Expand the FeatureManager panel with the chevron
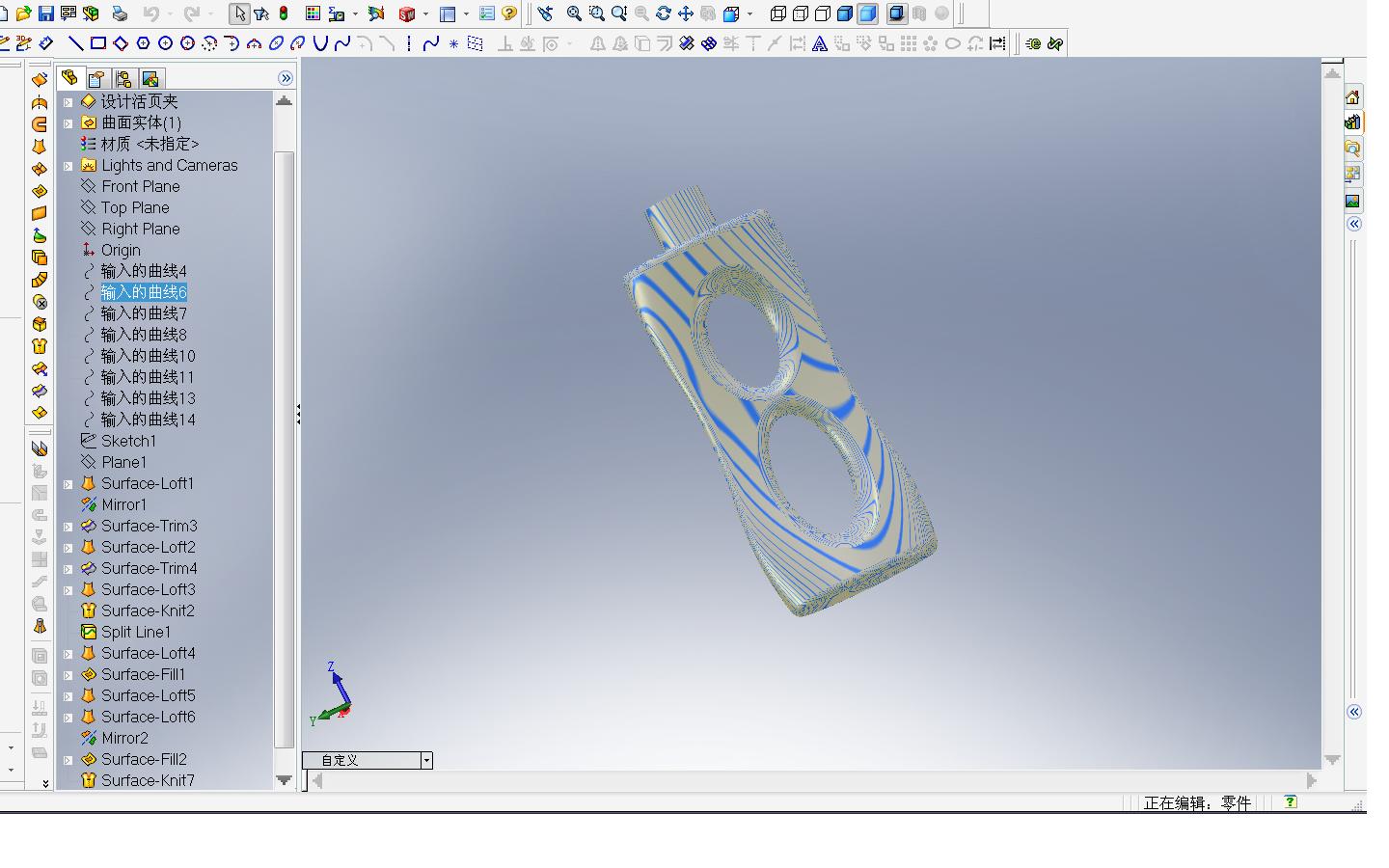 [286, 78]
